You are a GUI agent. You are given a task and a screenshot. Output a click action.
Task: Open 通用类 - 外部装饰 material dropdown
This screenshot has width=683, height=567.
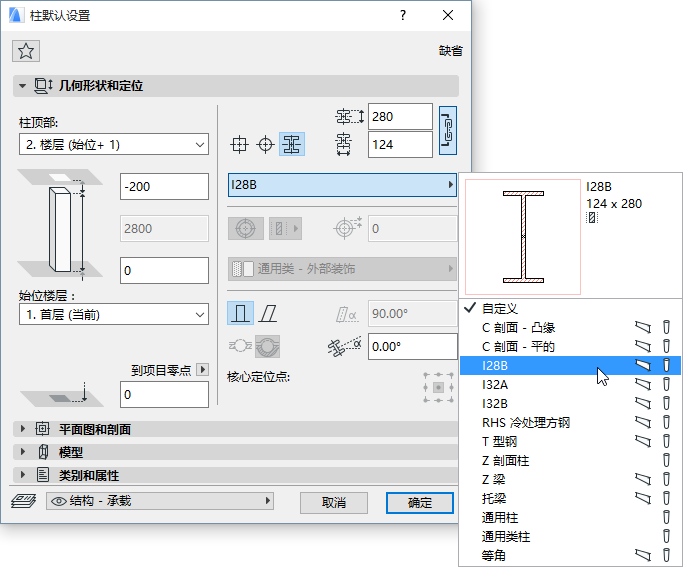tap(342, 269)
